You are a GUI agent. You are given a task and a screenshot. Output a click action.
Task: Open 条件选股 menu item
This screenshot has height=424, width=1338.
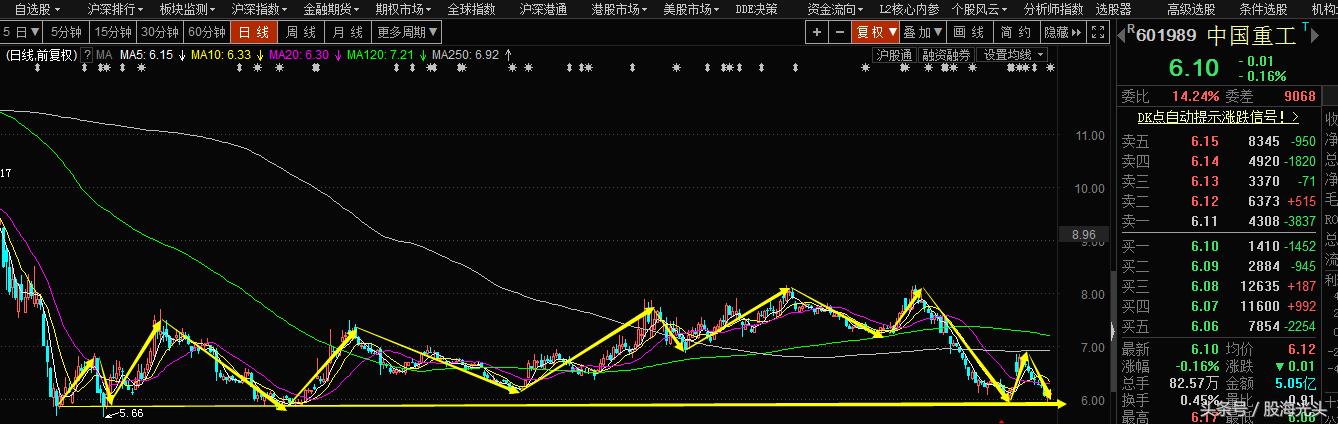coord(1263,9)
